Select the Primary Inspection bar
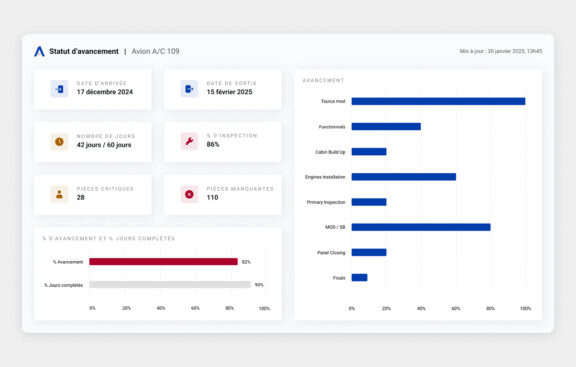576x367 pixels. coord(369,202)
